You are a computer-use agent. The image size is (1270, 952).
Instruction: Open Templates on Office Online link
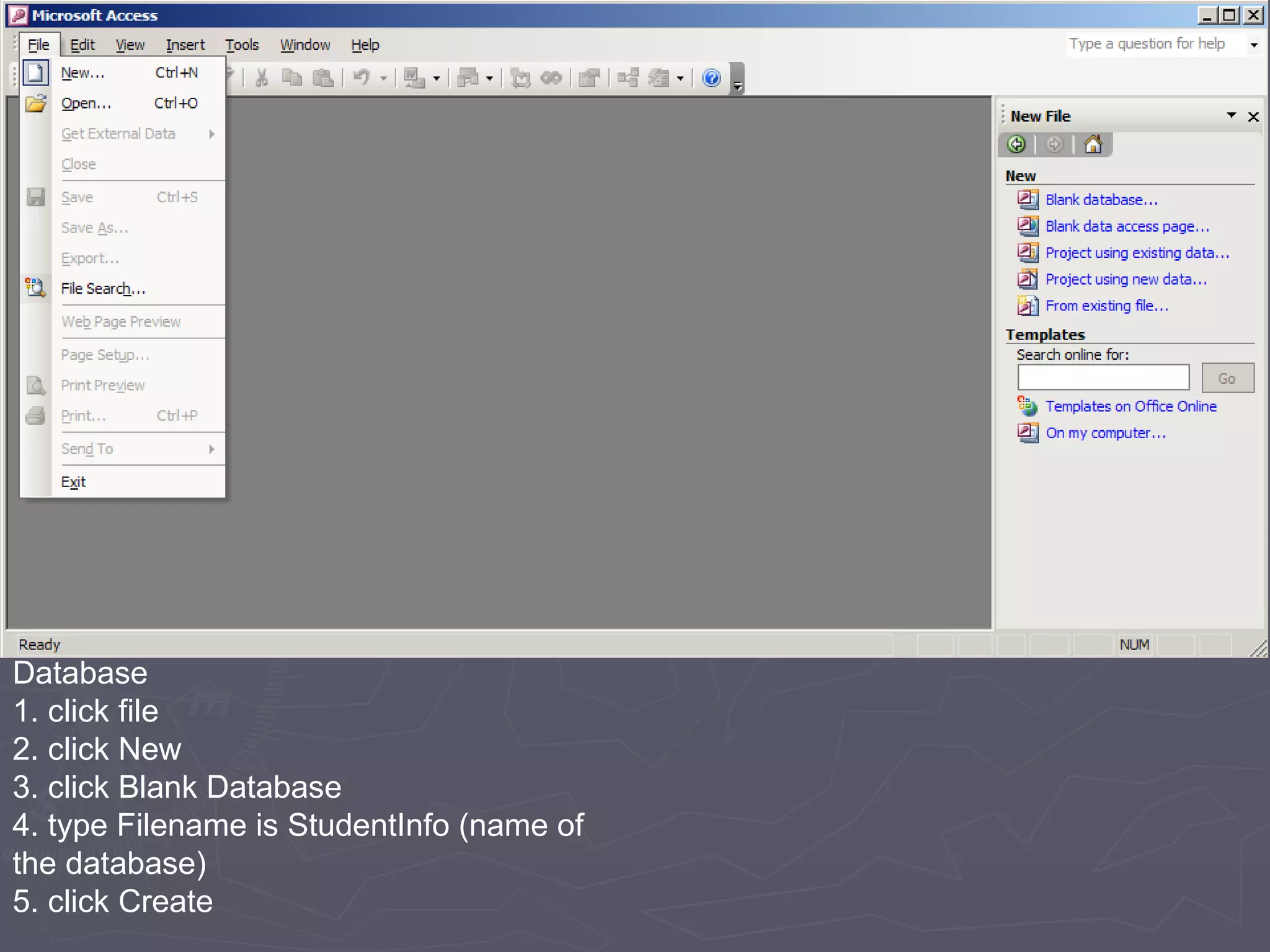1130,407
